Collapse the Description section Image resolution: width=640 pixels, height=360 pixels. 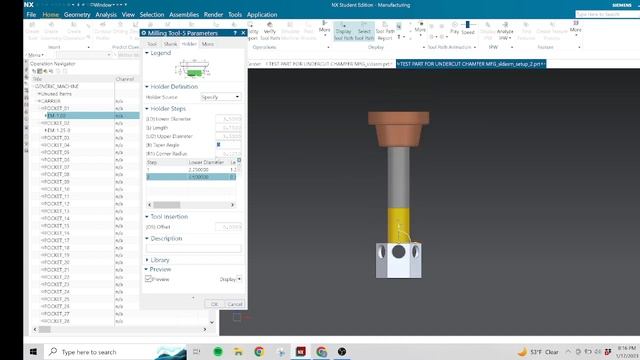(x=147, y=238)
